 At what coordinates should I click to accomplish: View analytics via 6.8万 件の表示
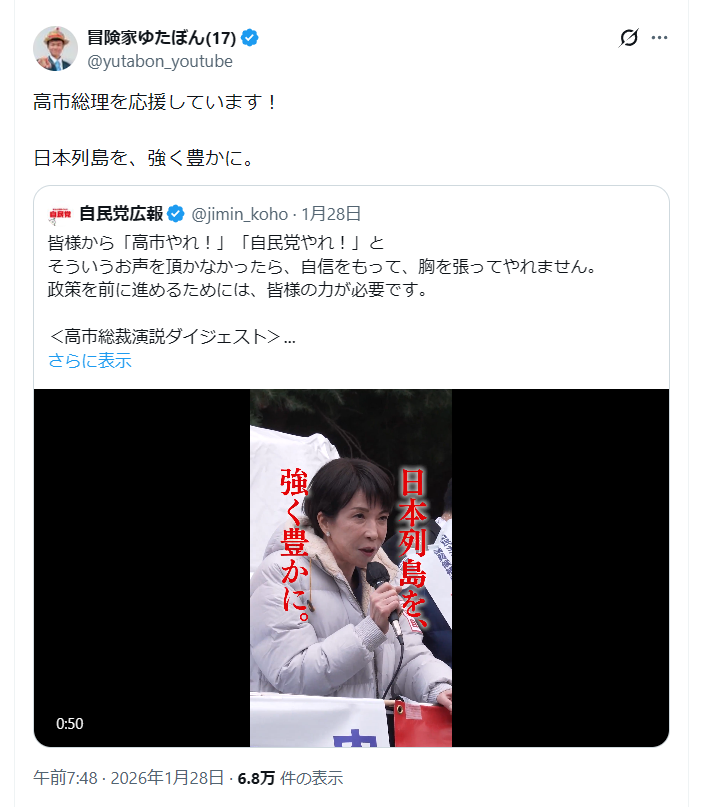tap(290, 778)
